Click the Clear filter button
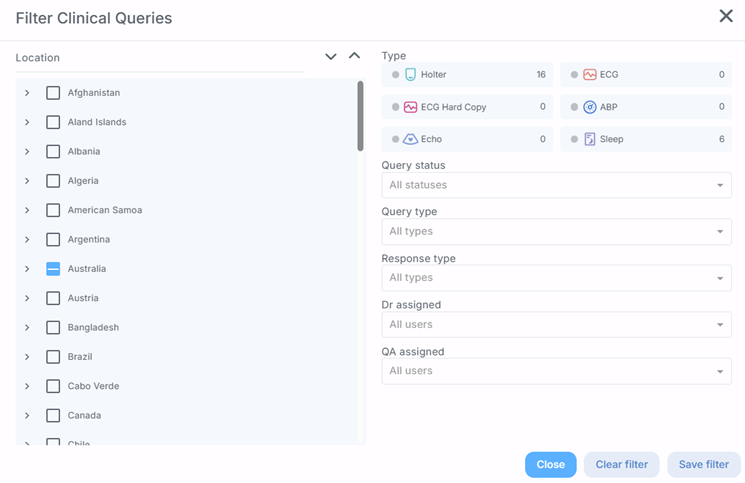745x483 pixels. pyautogui.click(x=622, y=465)
